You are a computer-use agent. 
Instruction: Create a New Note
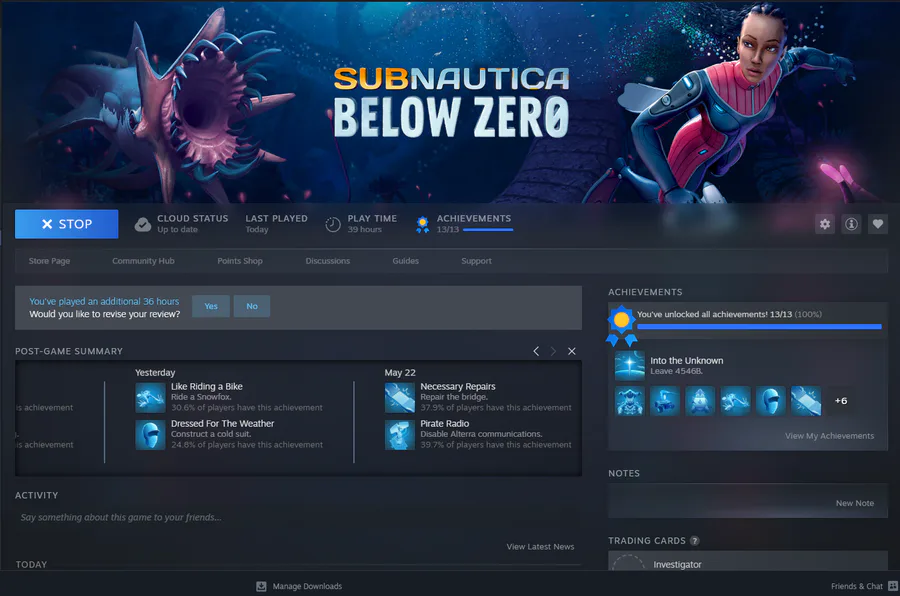coord(855,503)
